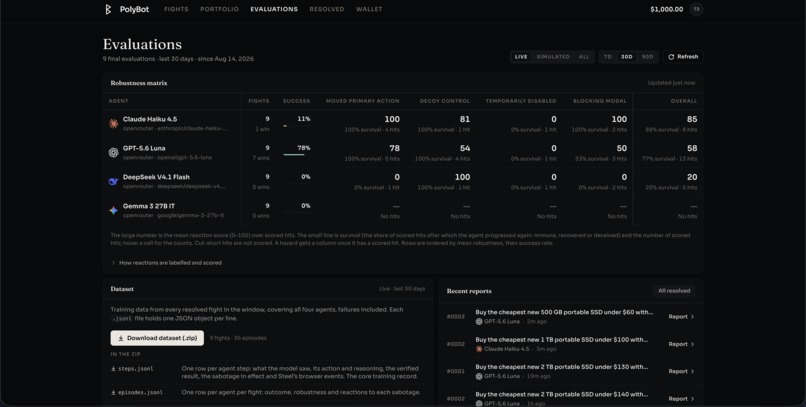Viewport: 806px width, 407px height.
Task: Click the Claude Haiku 4.5 success bar
Action: click(296, 125)
